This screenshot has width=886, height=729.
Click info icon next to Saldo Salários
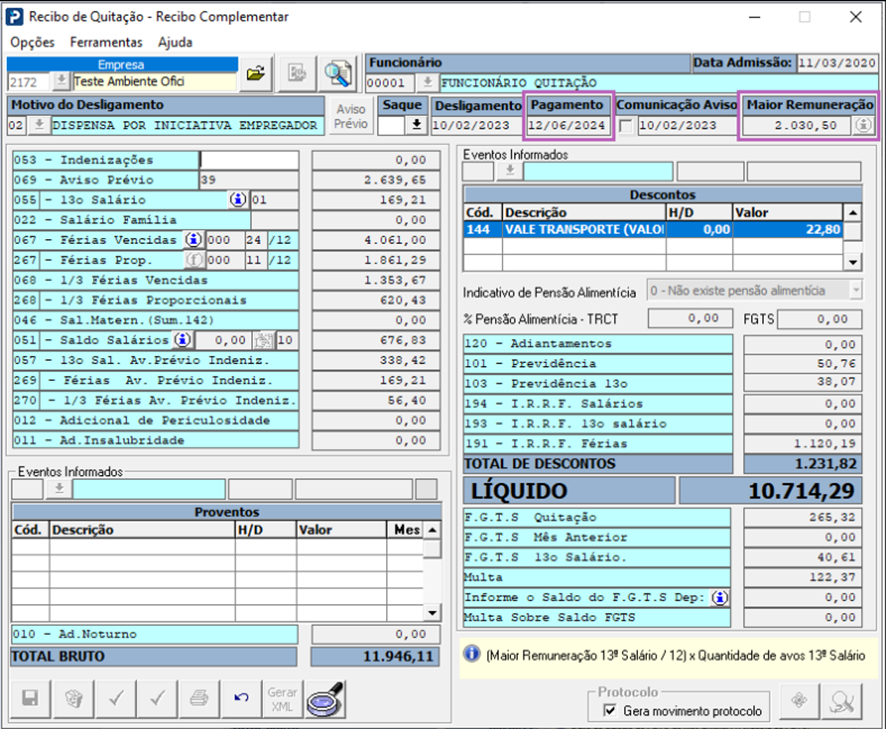(x=184, y=340)
